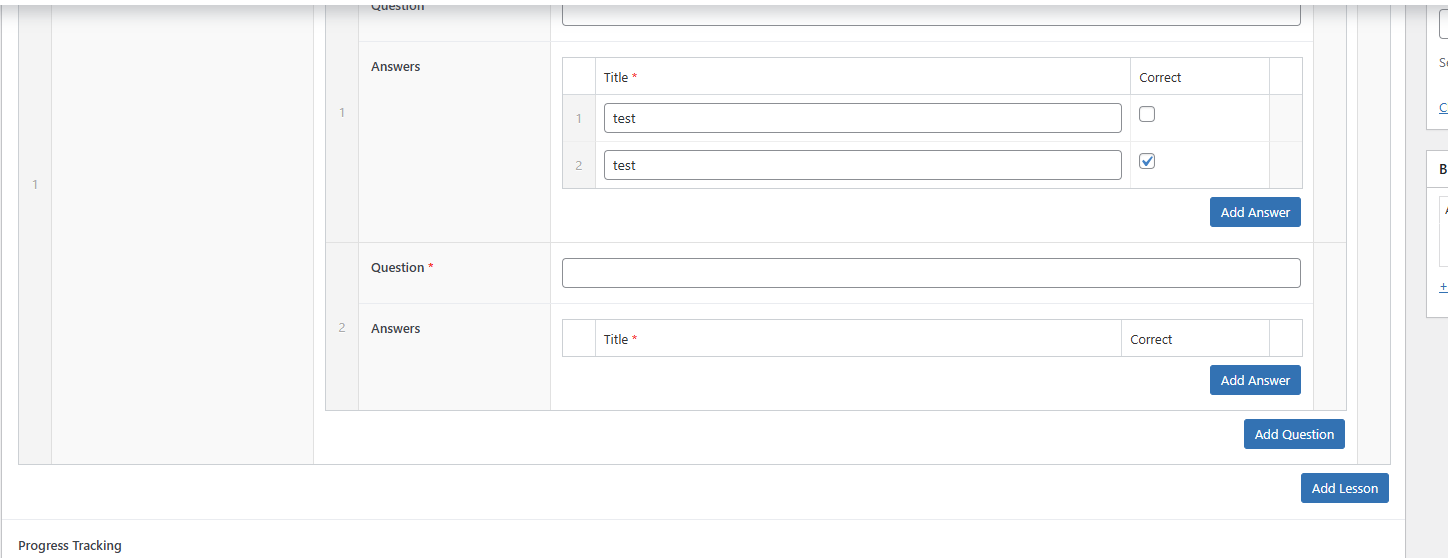The width and height of the screenshot is (1448, 558).
Task: Uncheck the Correct box for answer 2
Action: click(1147, 161)
